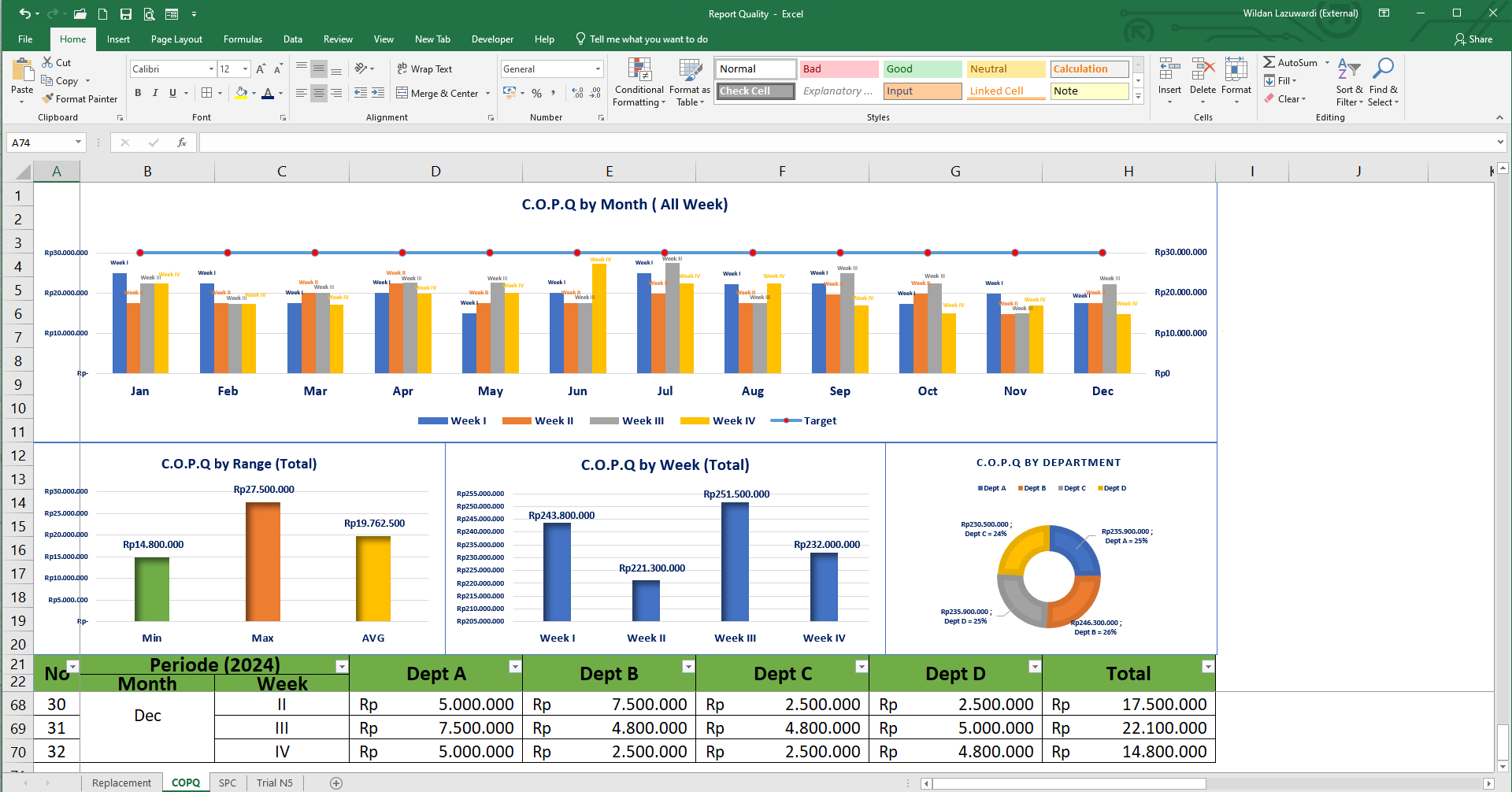
Task: Open the Page Layout ribbon tab
Action: tap(176, 39)
